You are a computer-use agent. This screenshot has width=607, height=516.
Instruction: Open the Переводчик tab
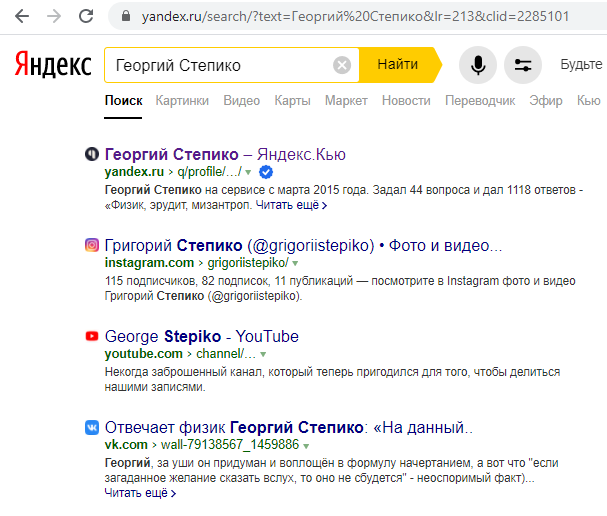tap(480, 101)
